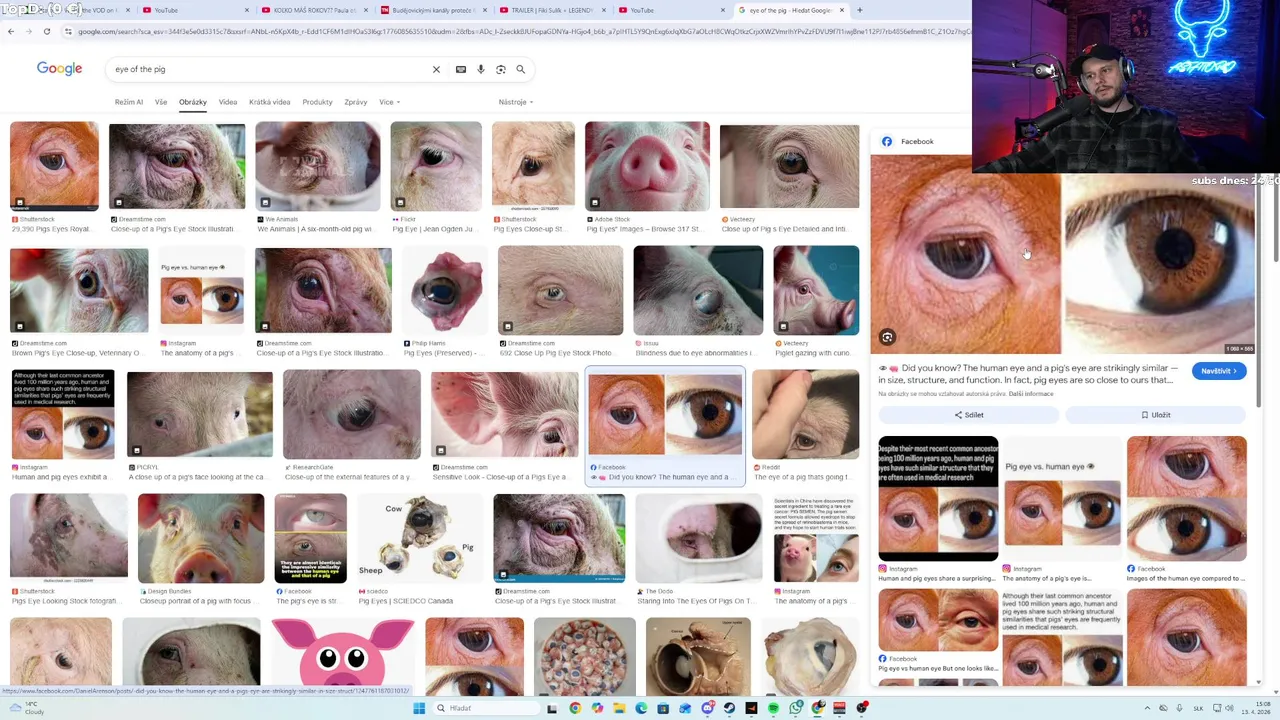The height and width of the screenshot is (720, 1280).
Task: Click in the Google search input field
Action: click(x=270, y=69)
